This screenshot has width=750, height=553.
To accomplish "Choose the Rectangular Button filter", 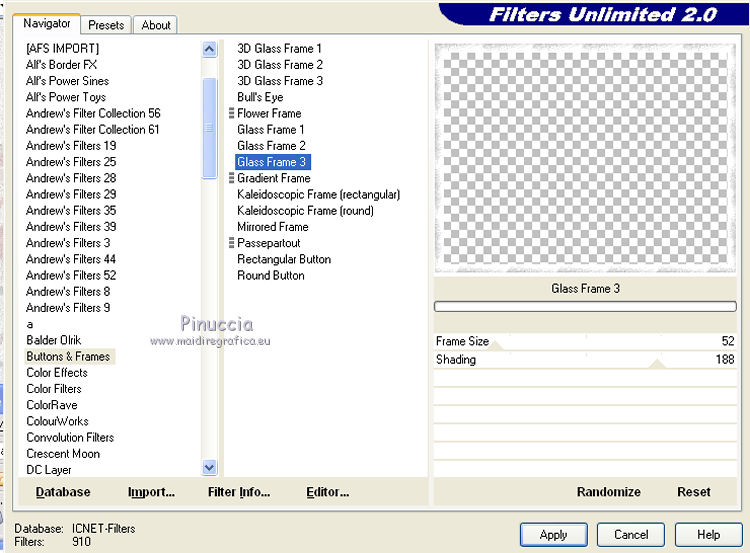I will 284,259.
